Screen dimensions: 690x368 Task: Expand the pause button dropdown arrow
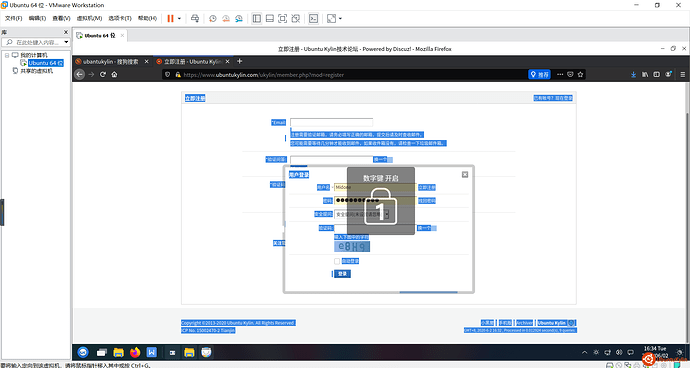click(179, 18)
